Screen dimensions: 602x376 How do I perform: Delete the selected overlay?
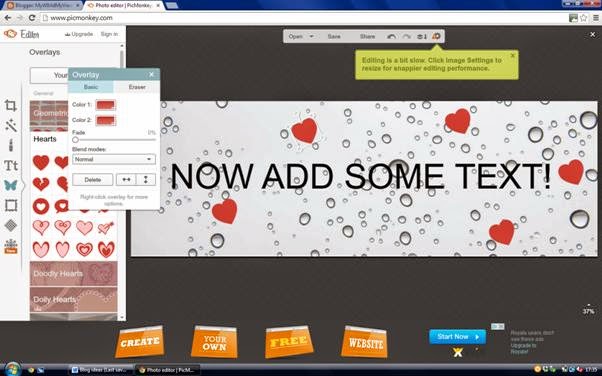click(93, 180)
